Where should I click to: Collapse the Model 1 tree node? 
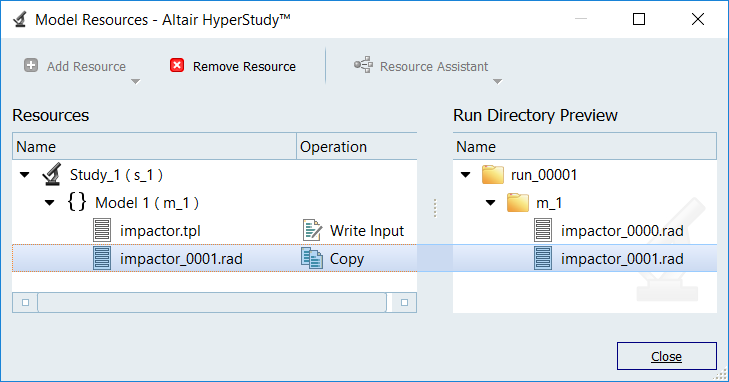coord(50,203)
